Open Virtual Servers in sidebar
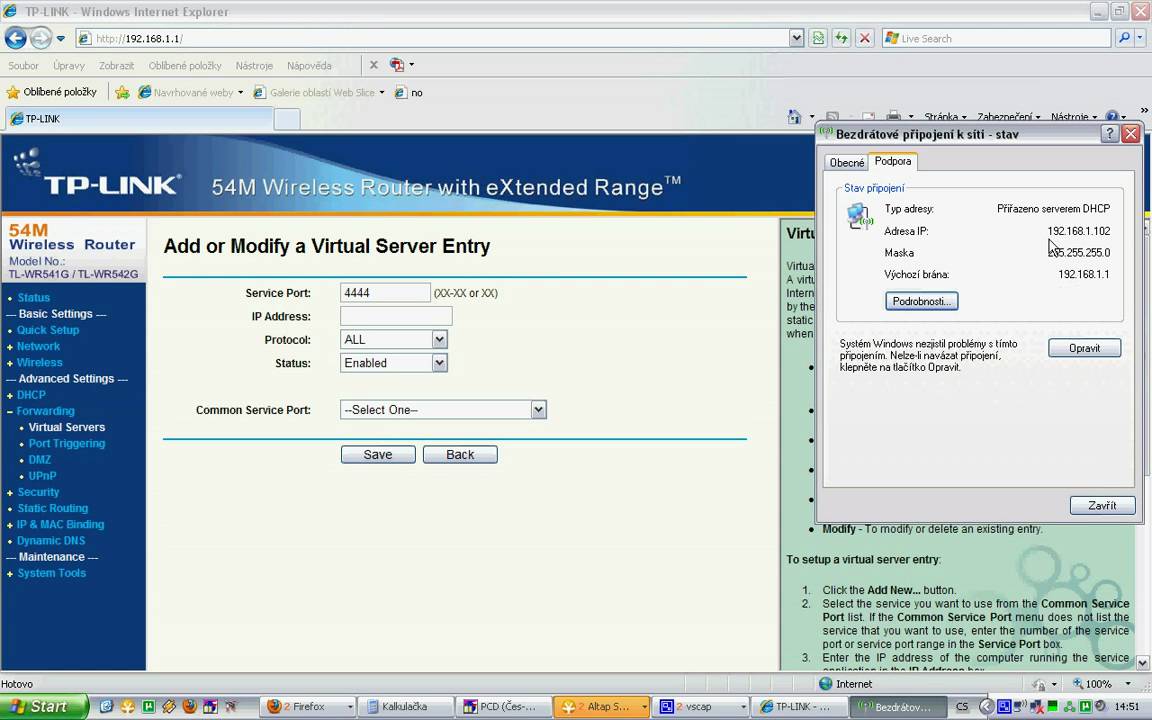The height and width of the screenshot is (720, 1152). point(67,427)
